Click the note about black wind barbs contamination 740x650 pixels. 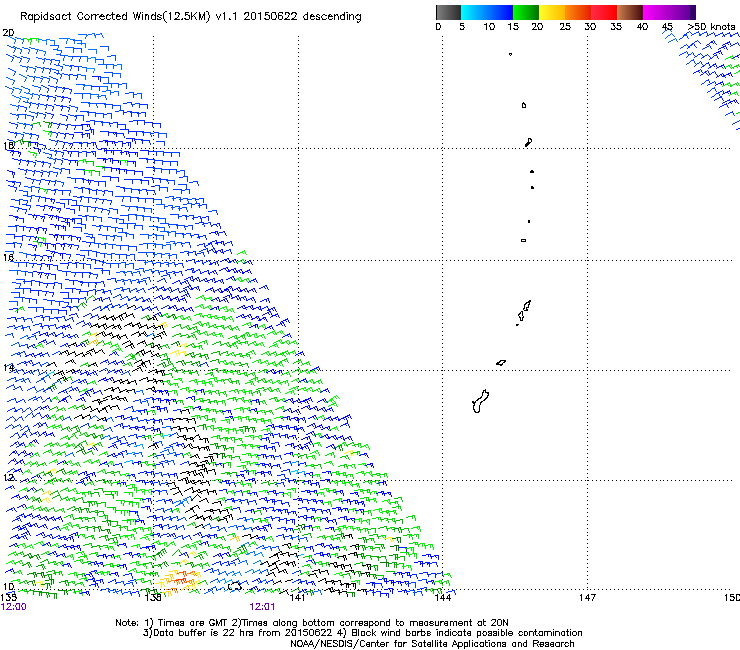[x=460, y=633]
